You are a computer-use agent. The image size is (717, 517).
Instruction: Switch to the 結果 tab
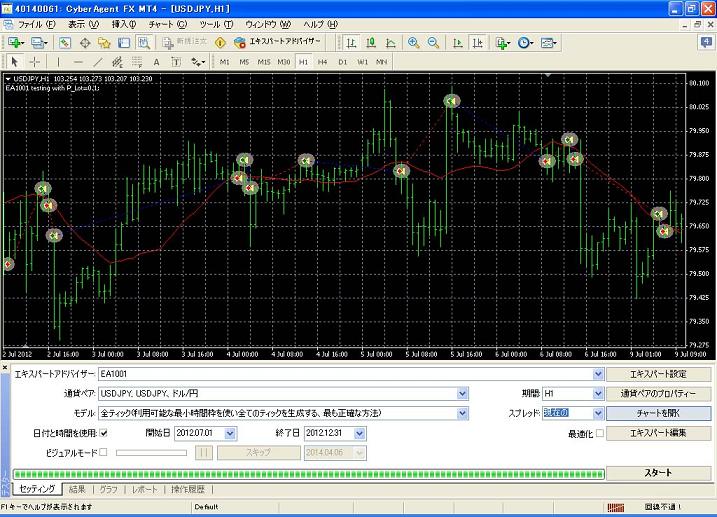pos(77,489)
